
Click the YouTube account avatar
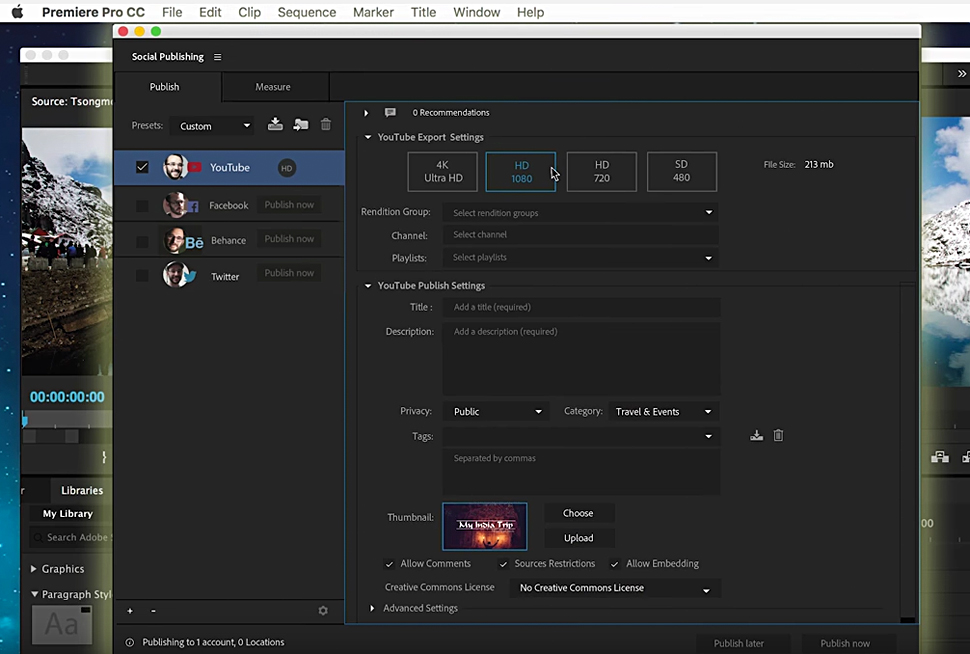[x=176, y=167]
